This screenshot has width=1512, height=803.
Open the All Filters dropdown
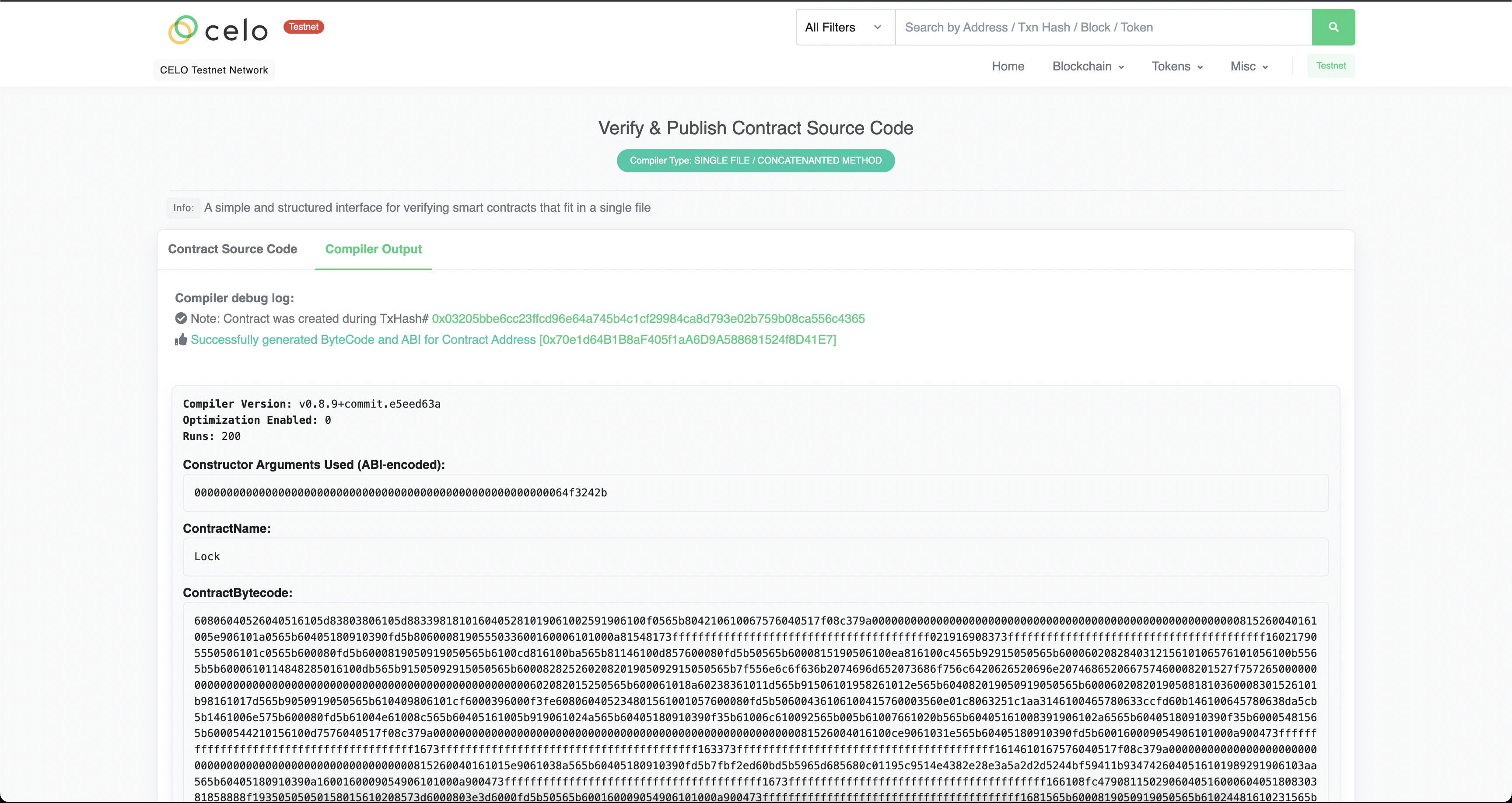[x=843, y=26]
